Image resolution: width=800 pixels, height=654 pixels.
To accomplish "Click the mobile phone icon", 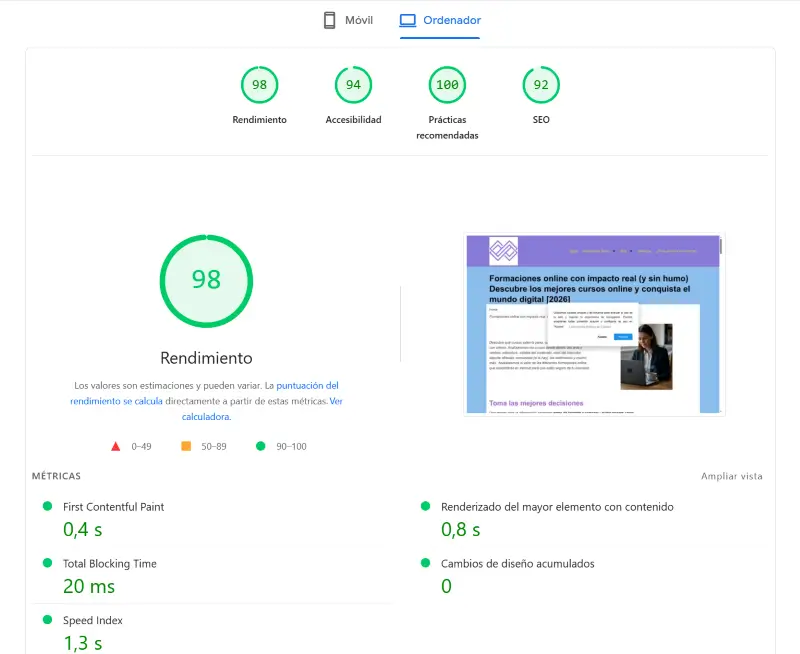I will tap(330, 20).
